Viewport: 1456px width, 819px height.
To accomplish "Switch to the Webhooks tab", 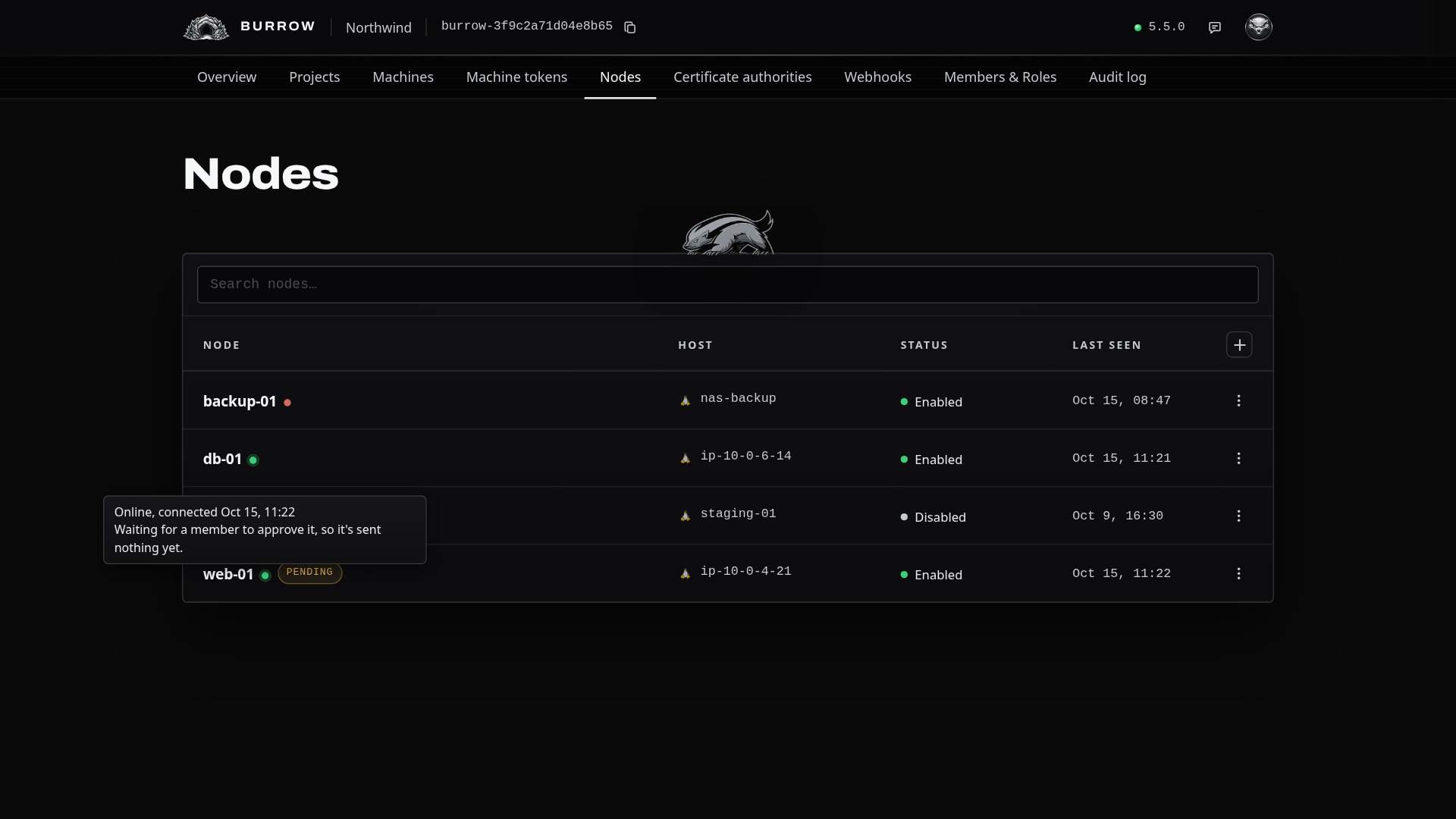I will pos(878,77).
